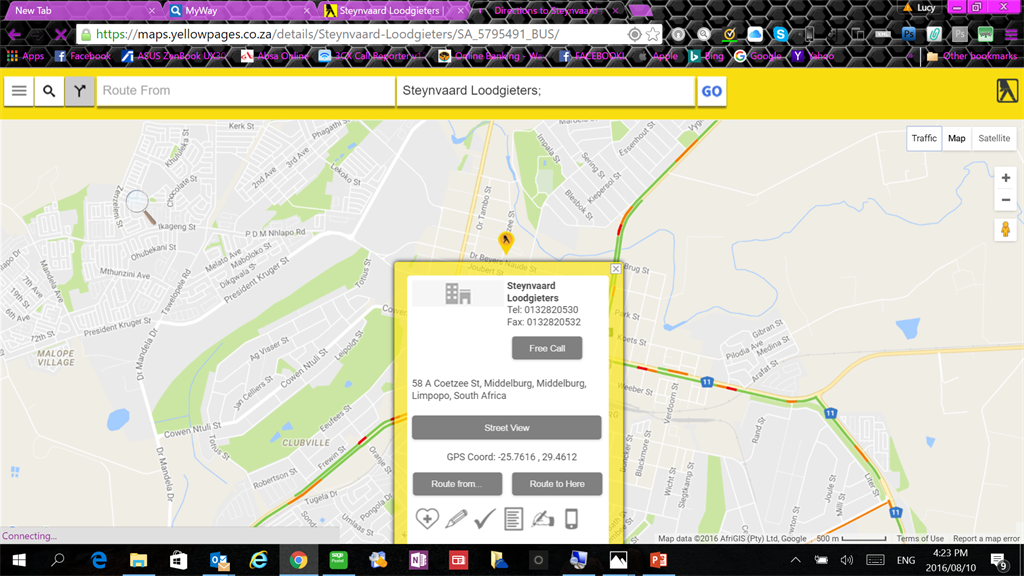Focus the Route From input field
The height and width of the screenshot is (576, 1024).
click(246, 91)
